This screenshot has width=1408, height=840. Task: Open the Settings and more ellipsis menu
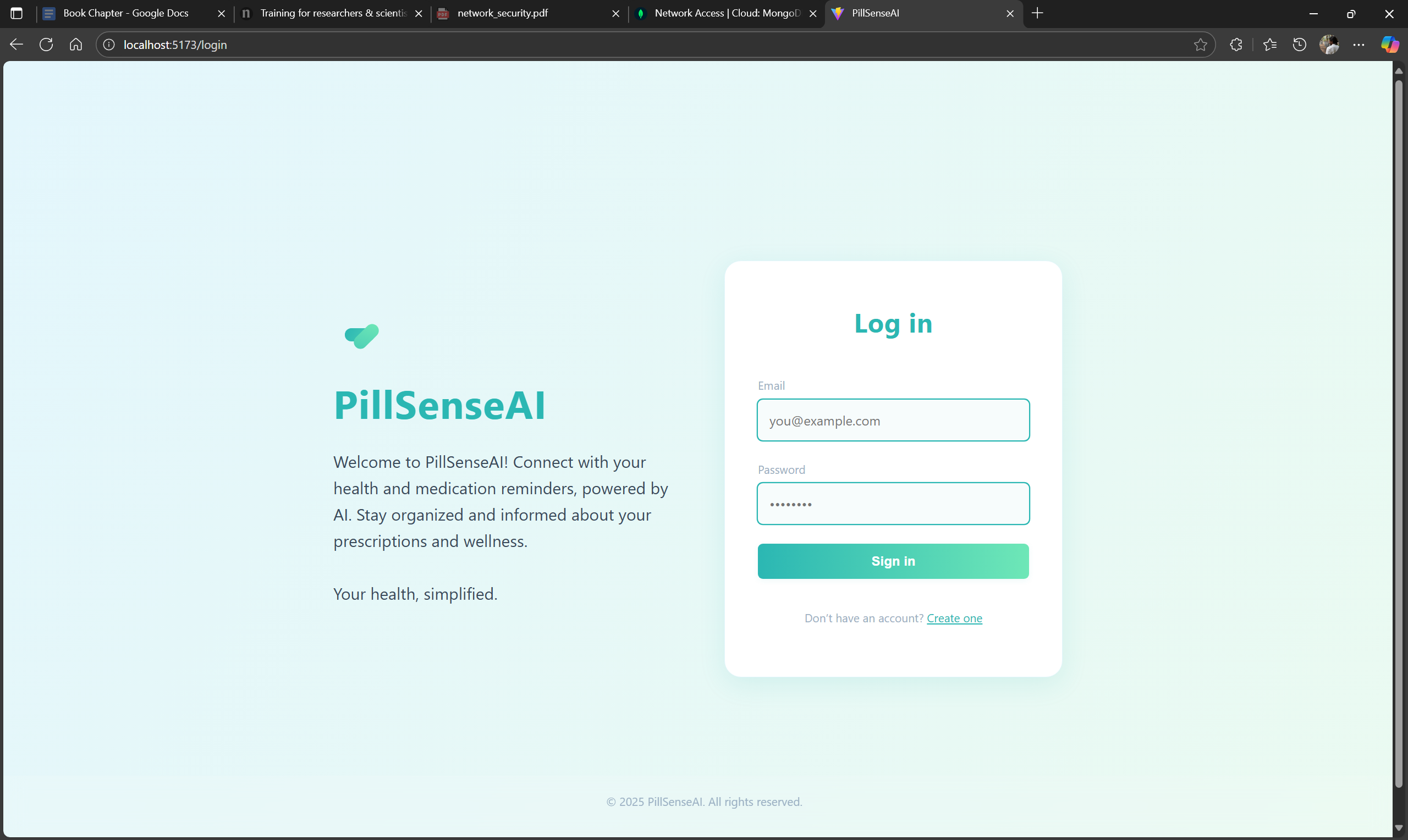pos(1358,45)
